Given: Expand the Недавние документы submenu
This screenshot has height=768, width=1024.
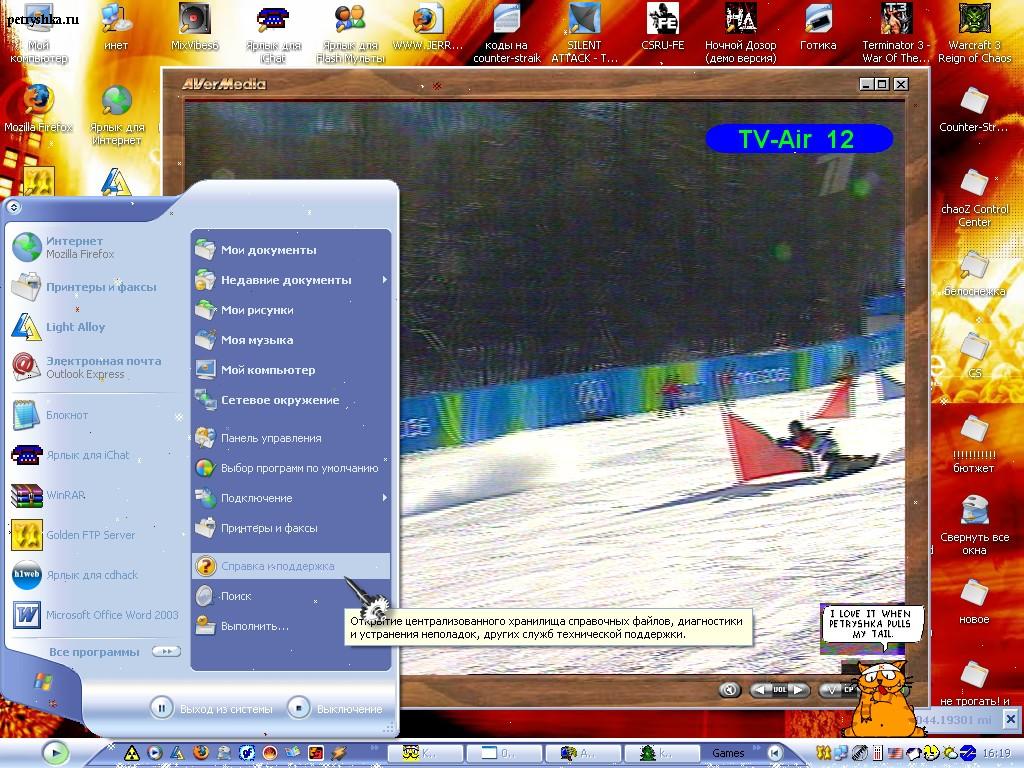Looking at the screenshot, I should click(385, 280).
